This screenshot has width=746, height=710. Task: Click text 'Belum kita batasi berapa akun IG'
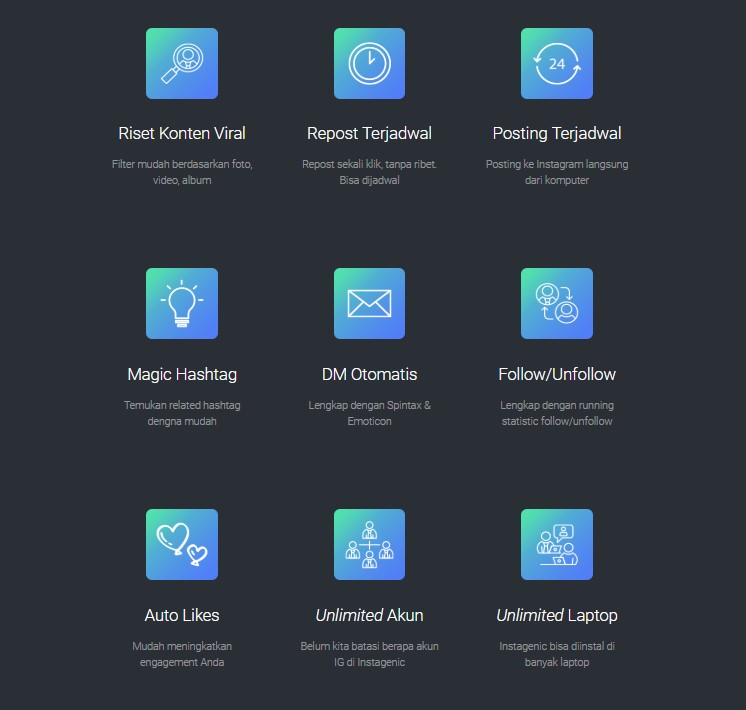[369, 654]
